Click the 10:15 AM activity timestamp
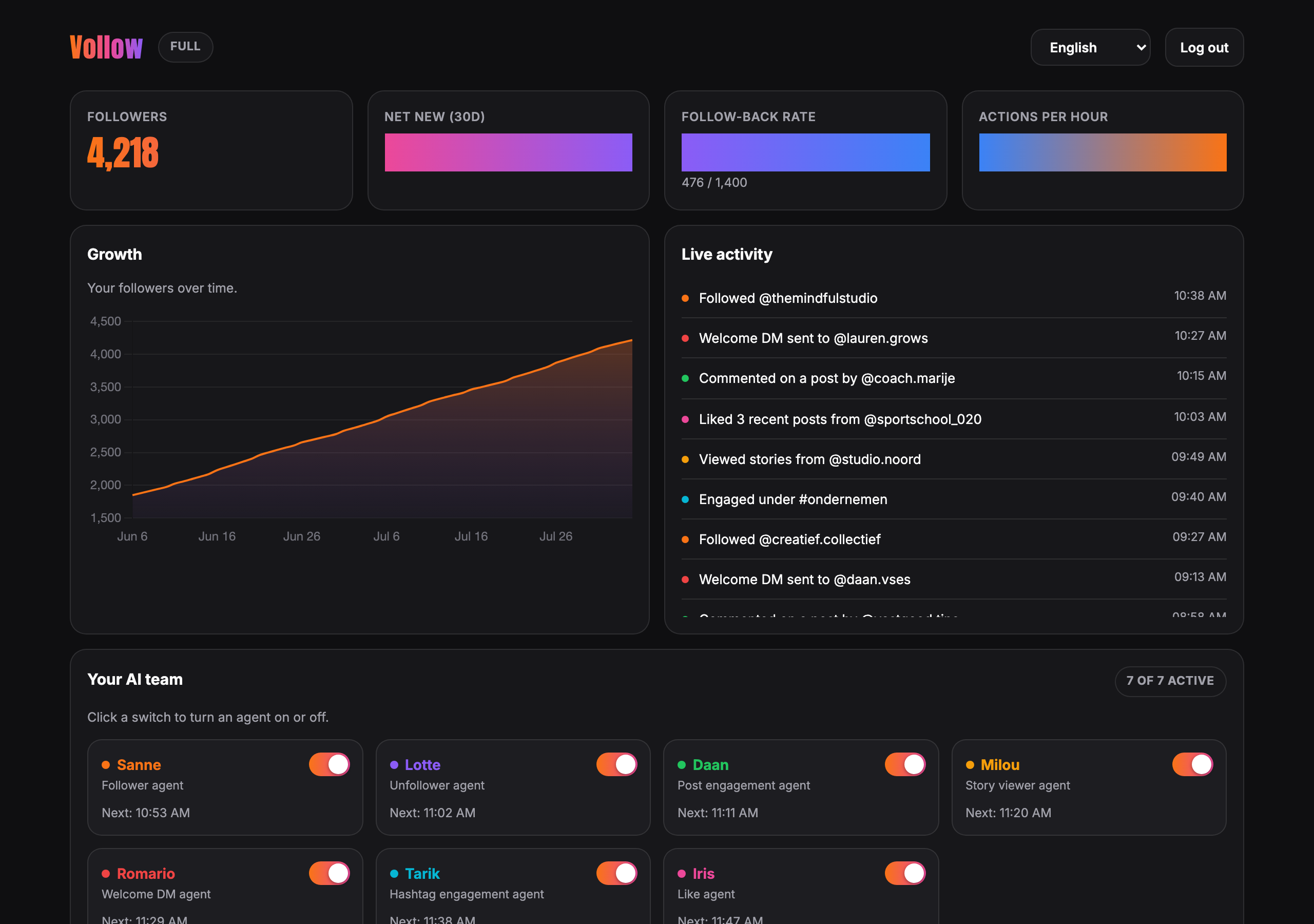The height and width of the screenshot is (924, 1314). [1201, 376]
